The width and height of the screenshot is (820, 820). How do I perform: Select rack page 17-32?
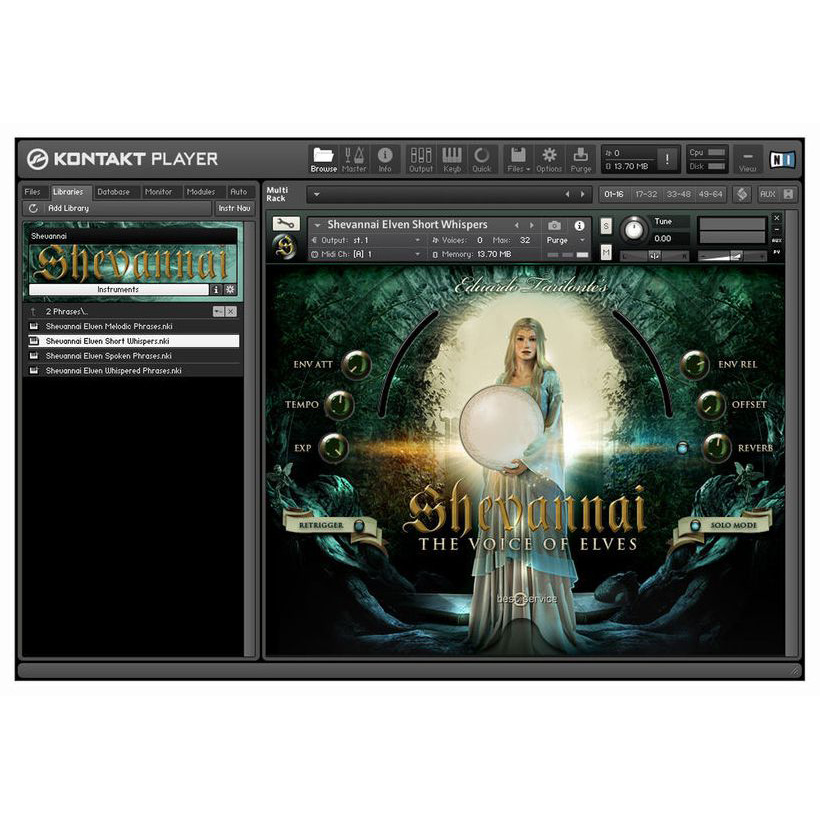[x=646, y=194]
